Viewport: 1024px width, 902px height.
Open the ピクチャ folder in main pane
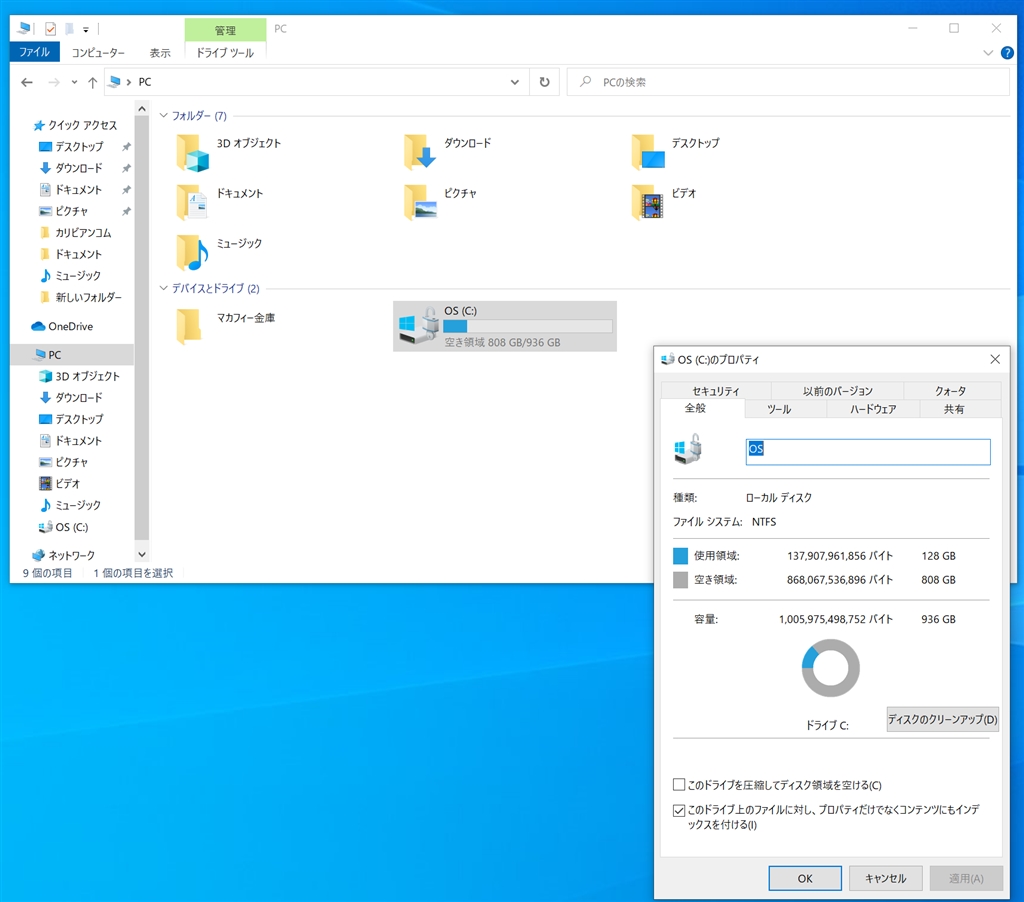pyautogui.click(x=420, y=202)
